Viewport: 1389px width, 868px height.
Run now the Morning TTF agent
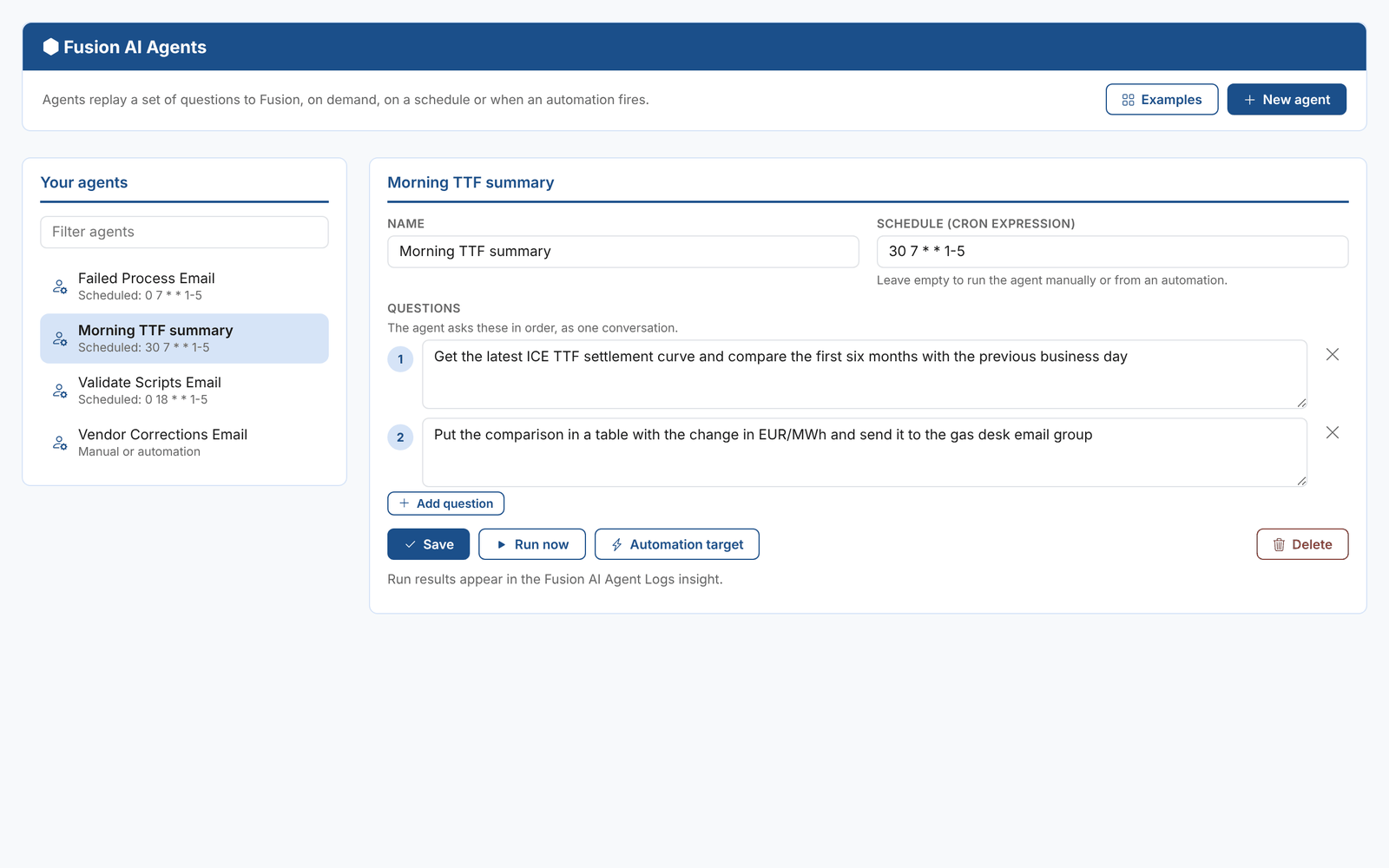[532, 544]
